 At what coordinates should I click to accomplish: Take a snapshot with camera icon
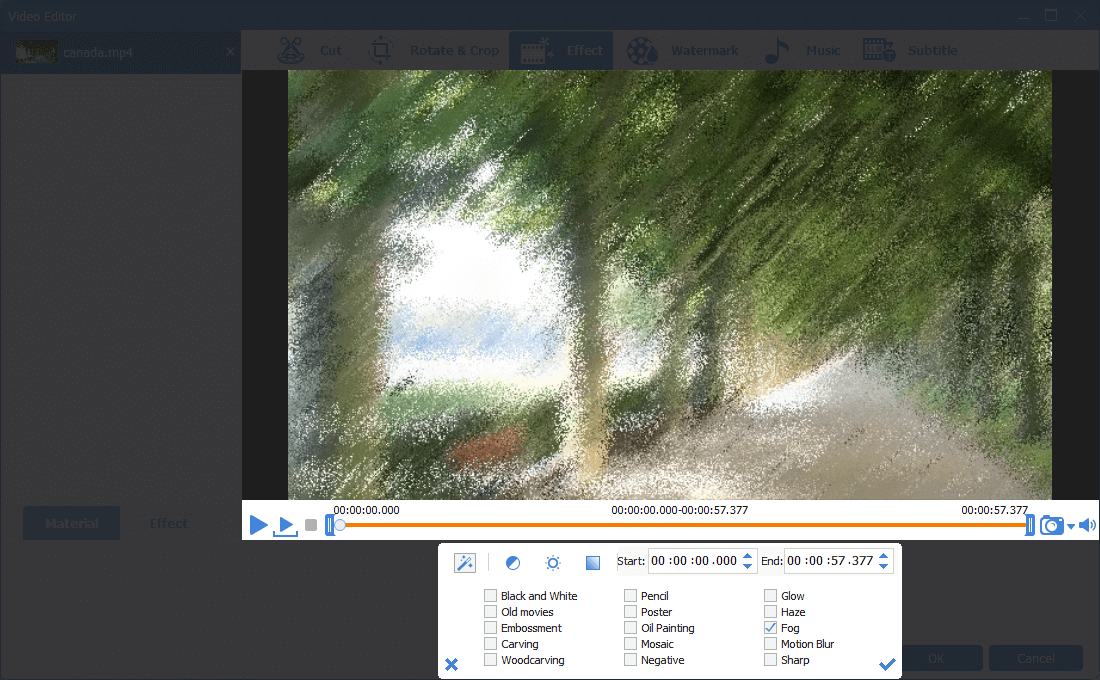(1051, 525)
